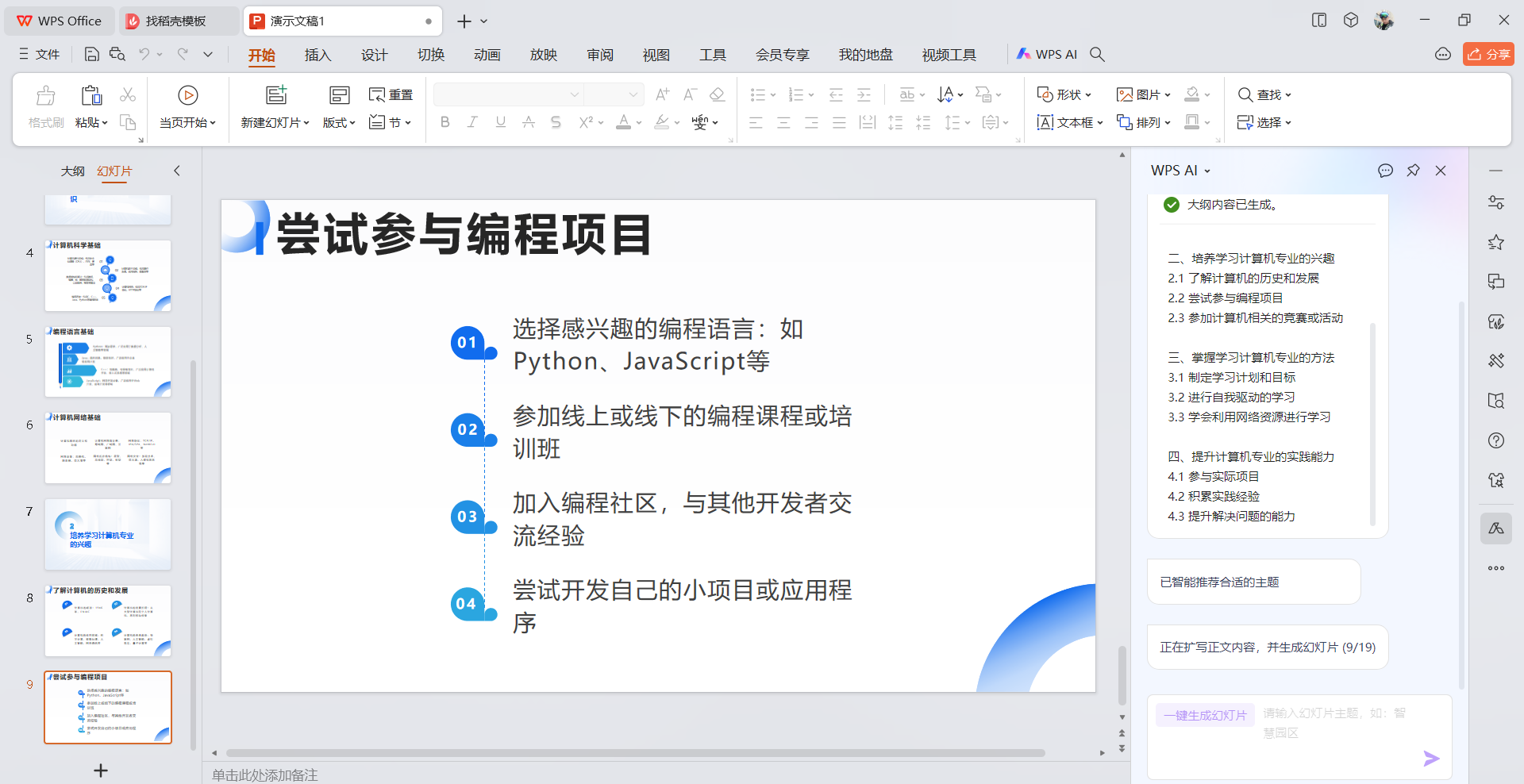The height and width of the screenshot is (784, 1524).
Task: Center align text
Action: pos(783,122)
